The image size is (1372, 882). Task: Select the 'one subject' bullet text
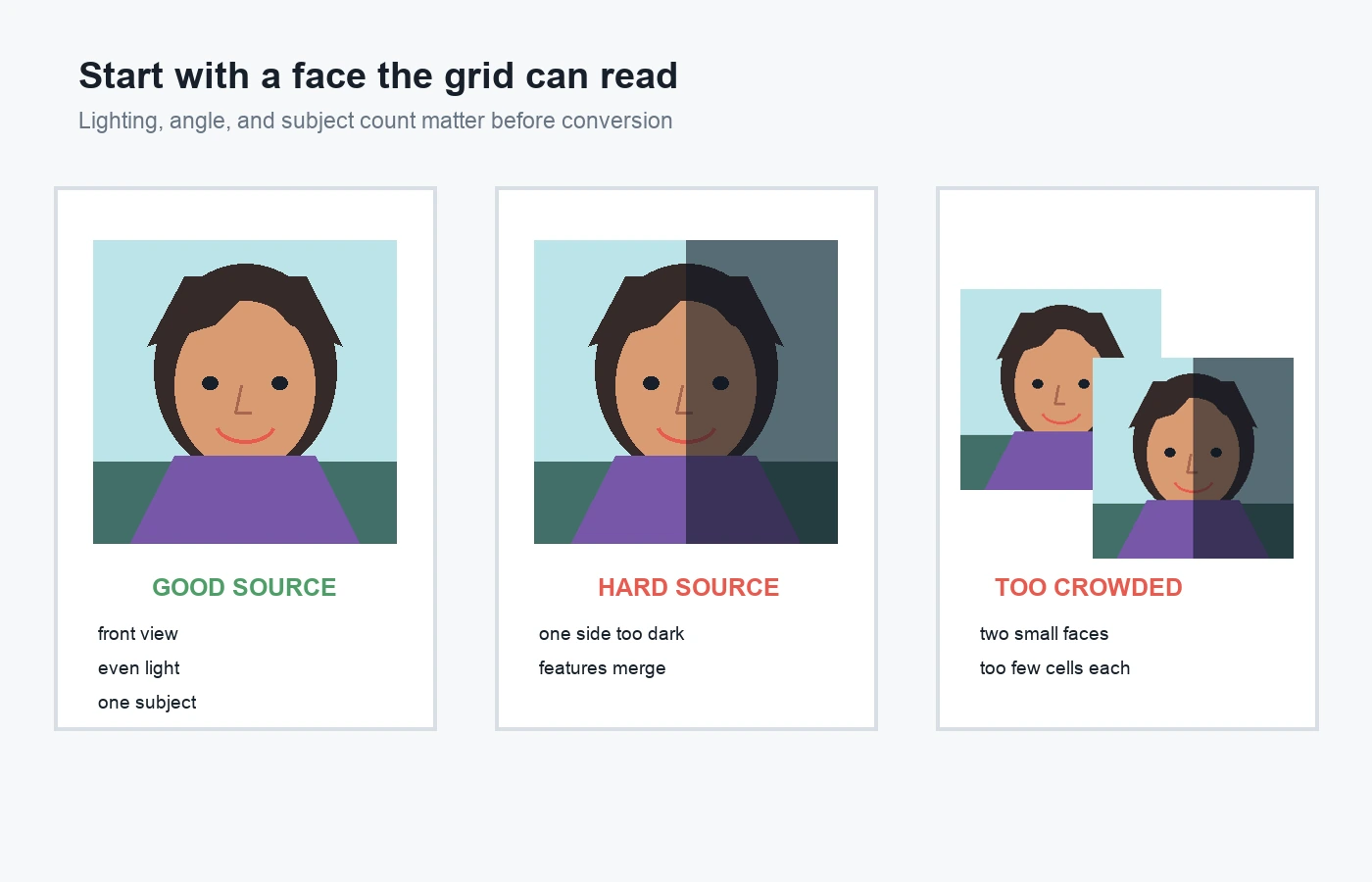pos(147,703)
